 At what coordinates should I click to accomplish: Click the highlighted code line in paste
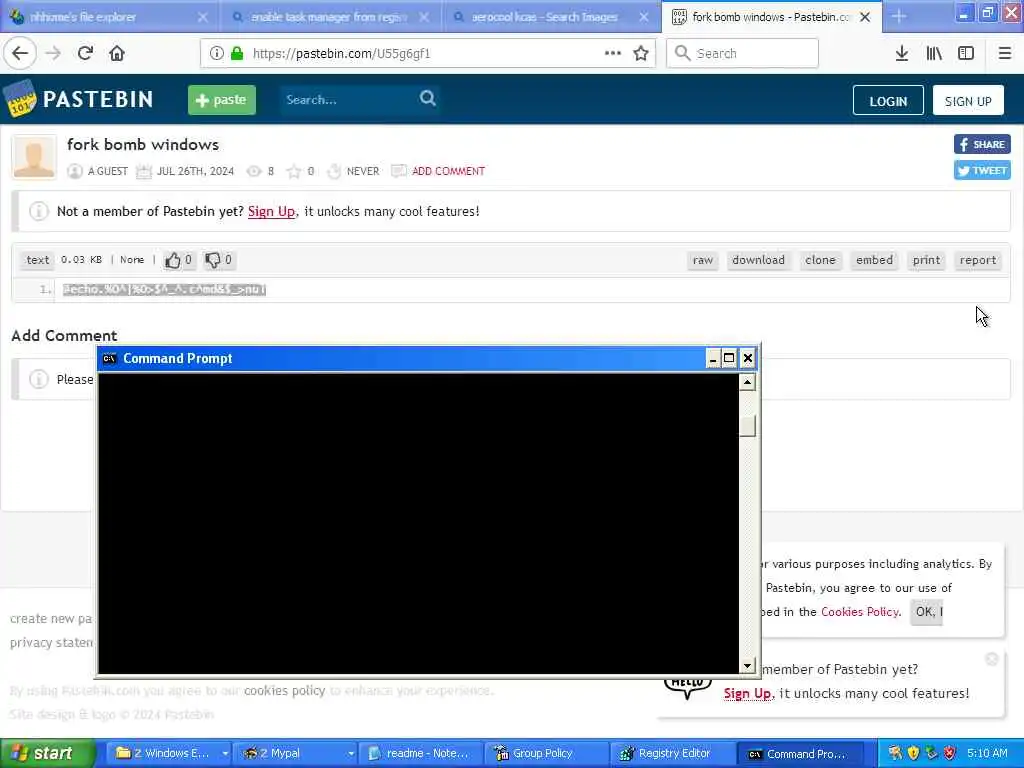(165, 289)
